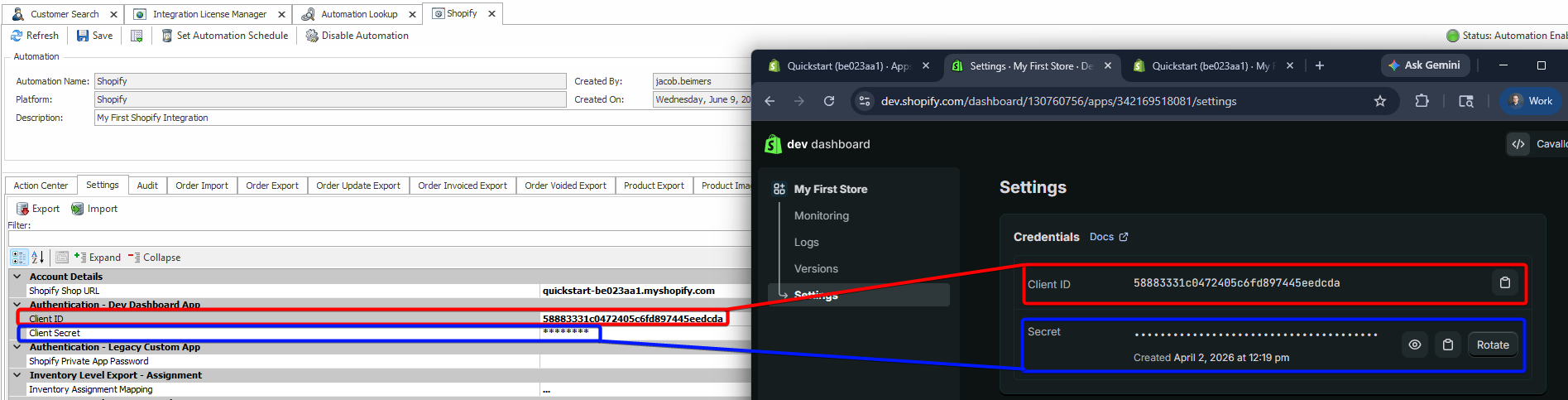Reload the browser page
The height and width of the screenshot is (400, 1568).
[829, 101]
